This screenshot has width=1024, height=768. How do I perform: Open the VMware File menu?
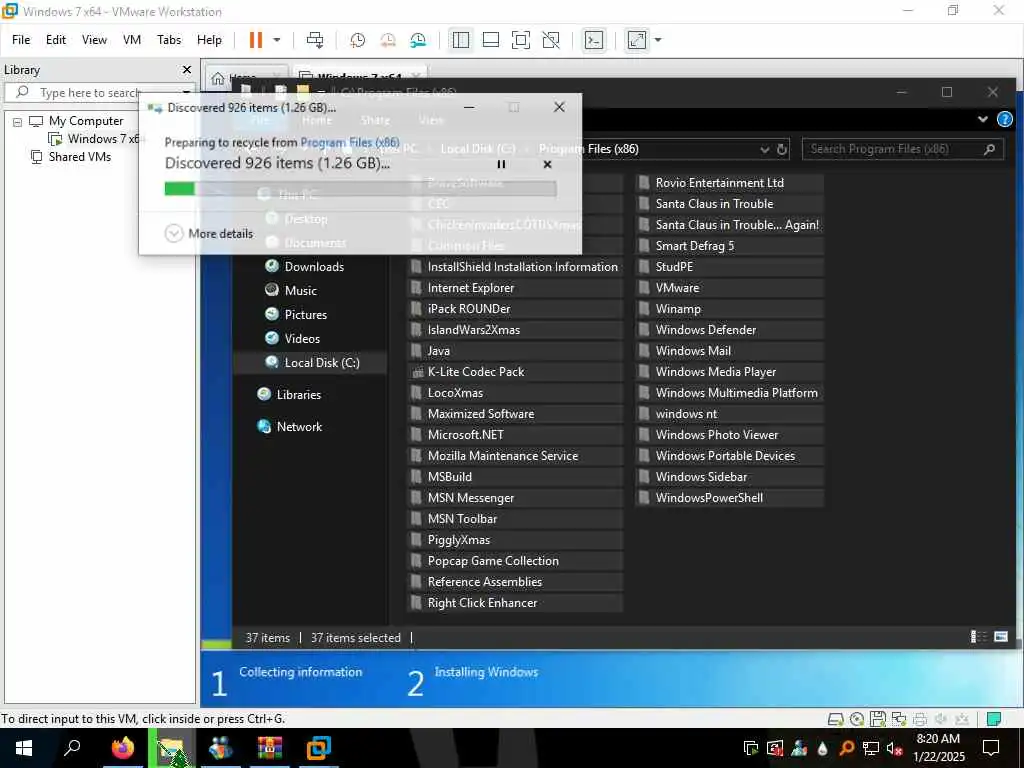21,40
